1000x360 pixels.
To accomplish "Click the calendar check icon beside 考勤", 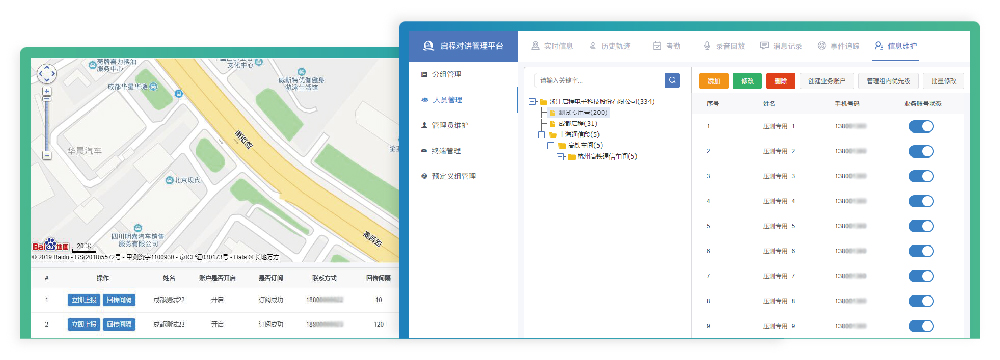I will click(657, 46).
